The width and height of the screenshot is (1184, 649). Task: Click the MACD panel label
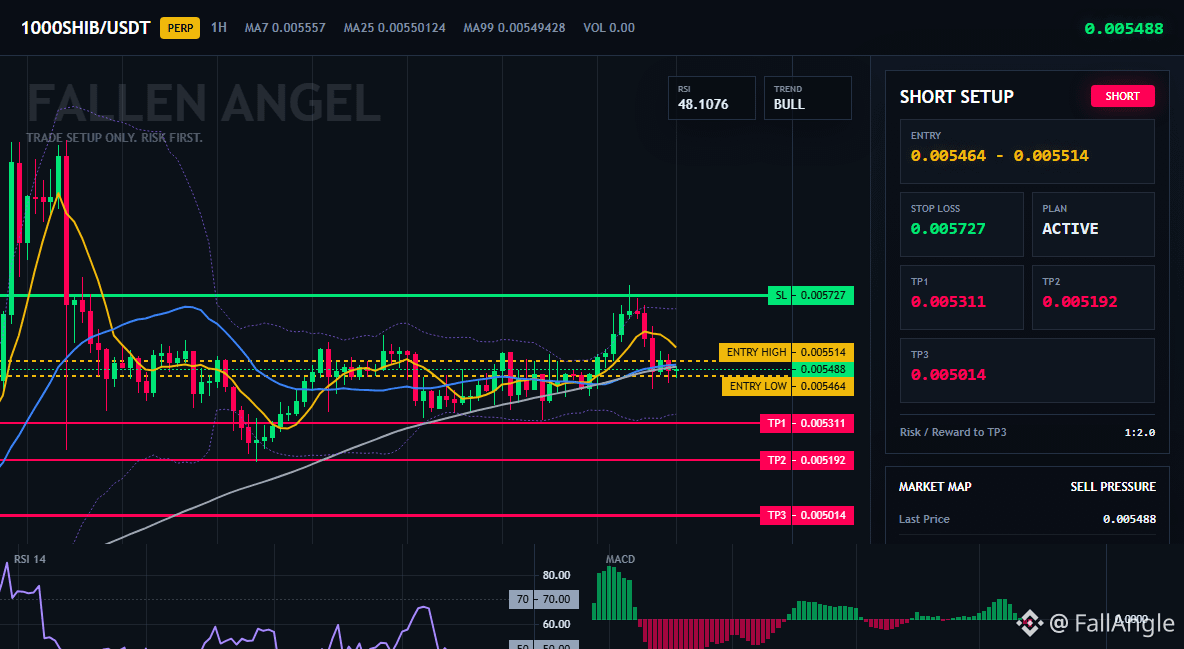point(620,559)
